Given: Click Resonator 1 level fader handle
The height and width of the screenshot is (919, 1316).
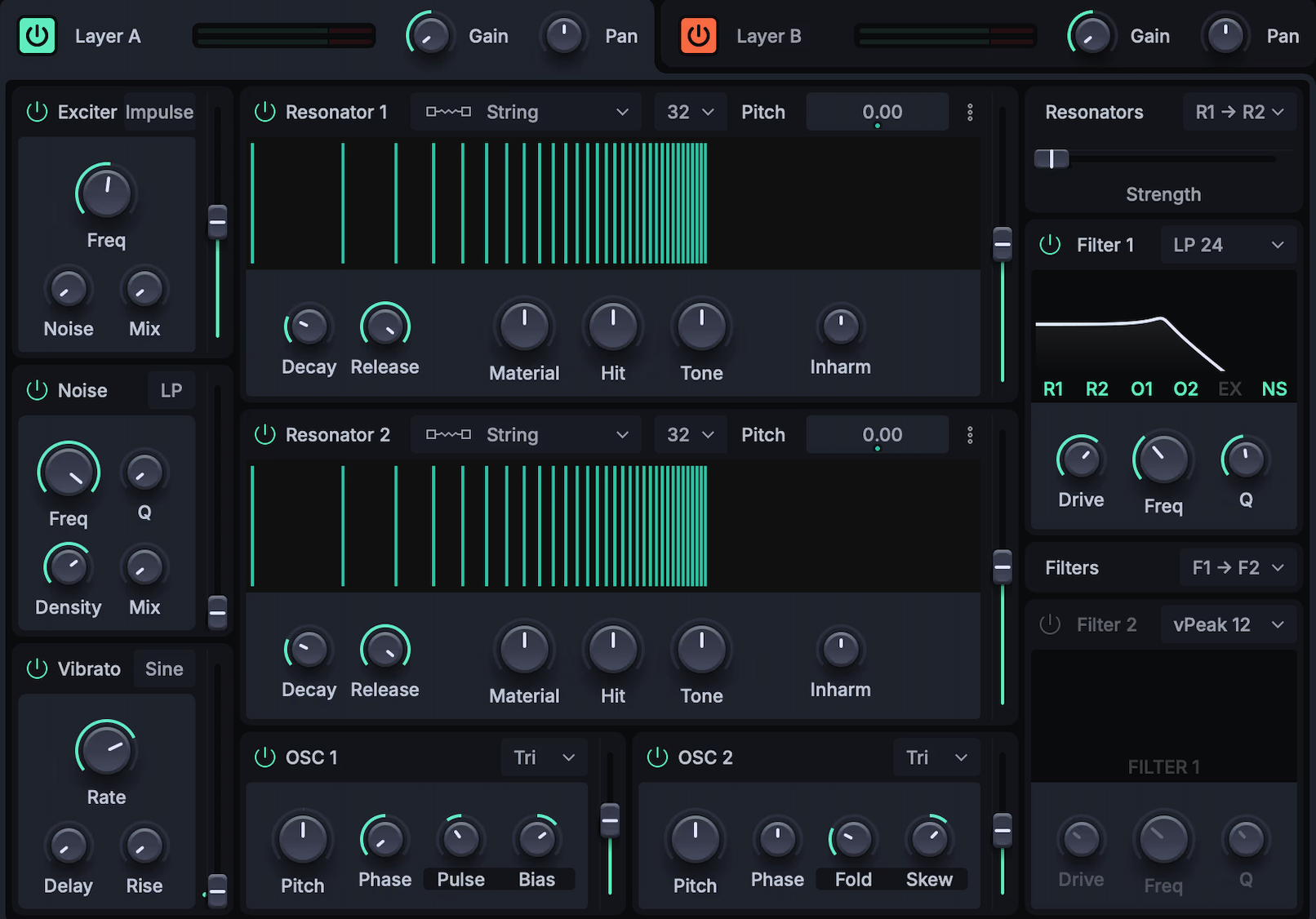Looking at the screenshot, I should [1002, 244].
